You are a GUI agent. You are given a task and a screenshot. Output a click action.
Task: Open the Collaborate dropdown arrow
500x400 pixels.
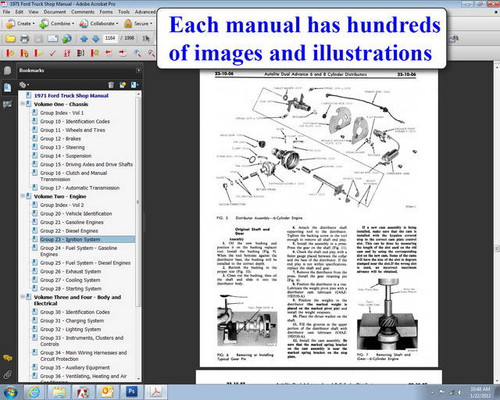coord(117,24)
